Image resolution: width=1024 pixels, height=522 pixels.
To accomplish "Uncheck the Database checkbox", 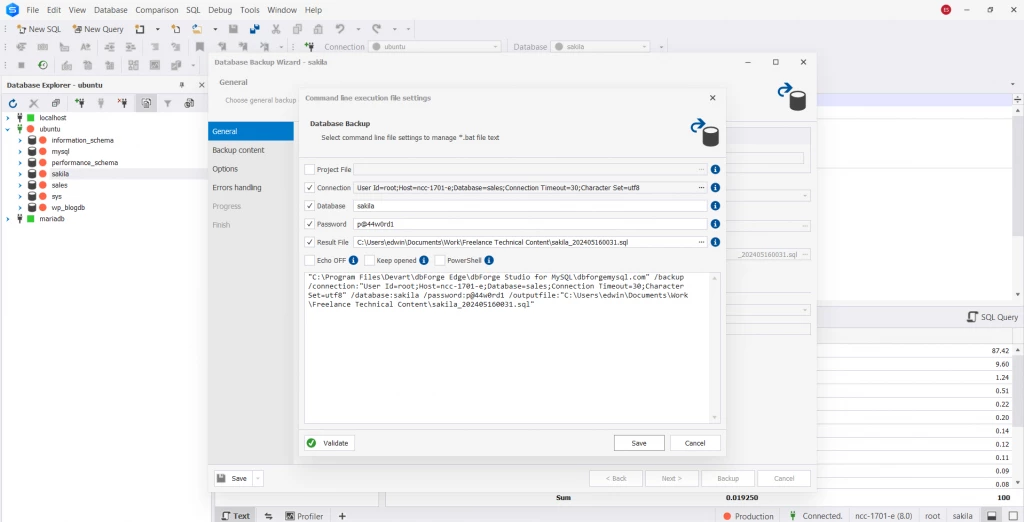I will 310,206.
